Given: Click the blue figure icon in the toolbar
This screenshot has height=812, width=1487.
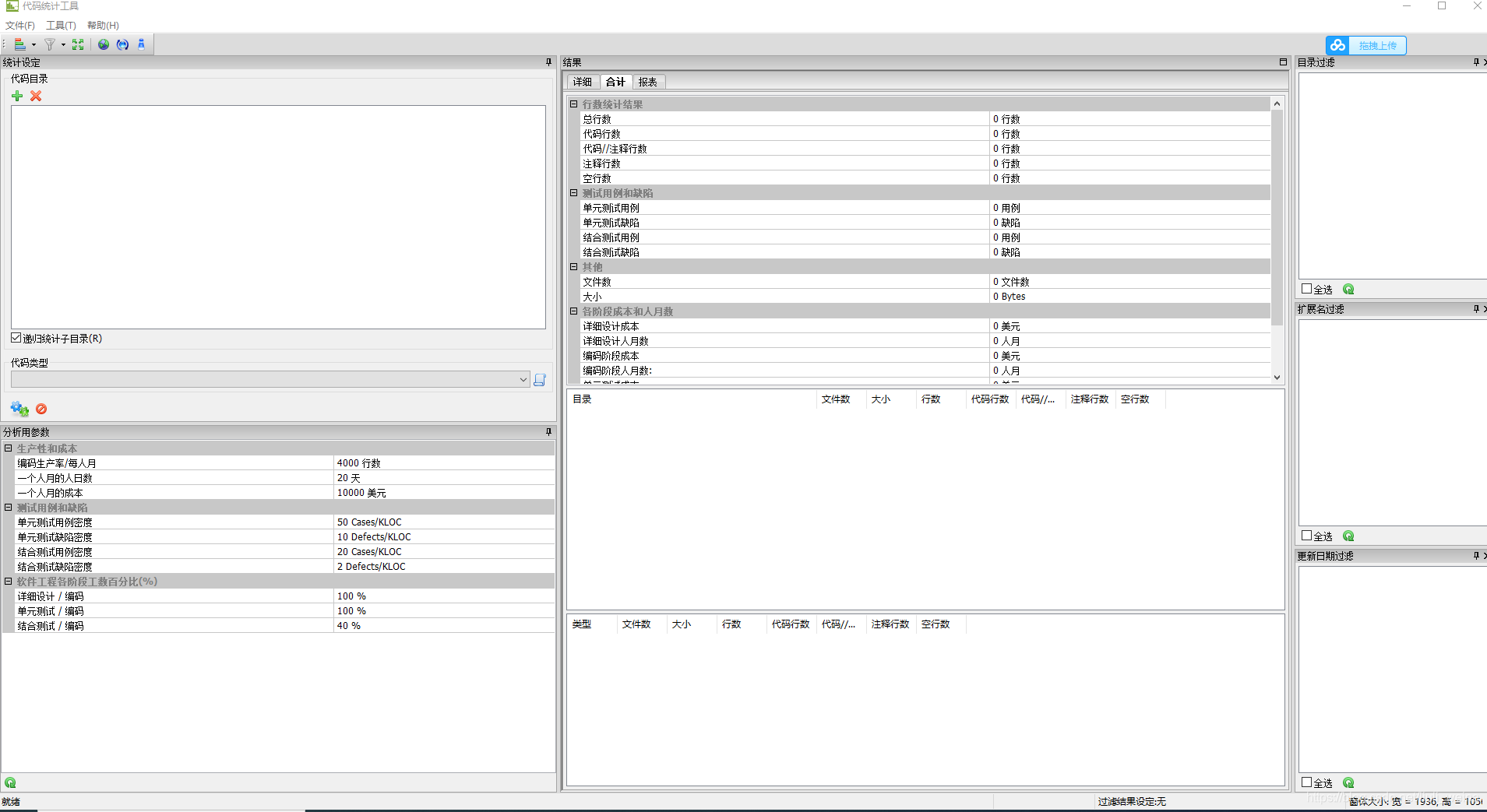Looking at the screenshot, I should tap(141, 44).
